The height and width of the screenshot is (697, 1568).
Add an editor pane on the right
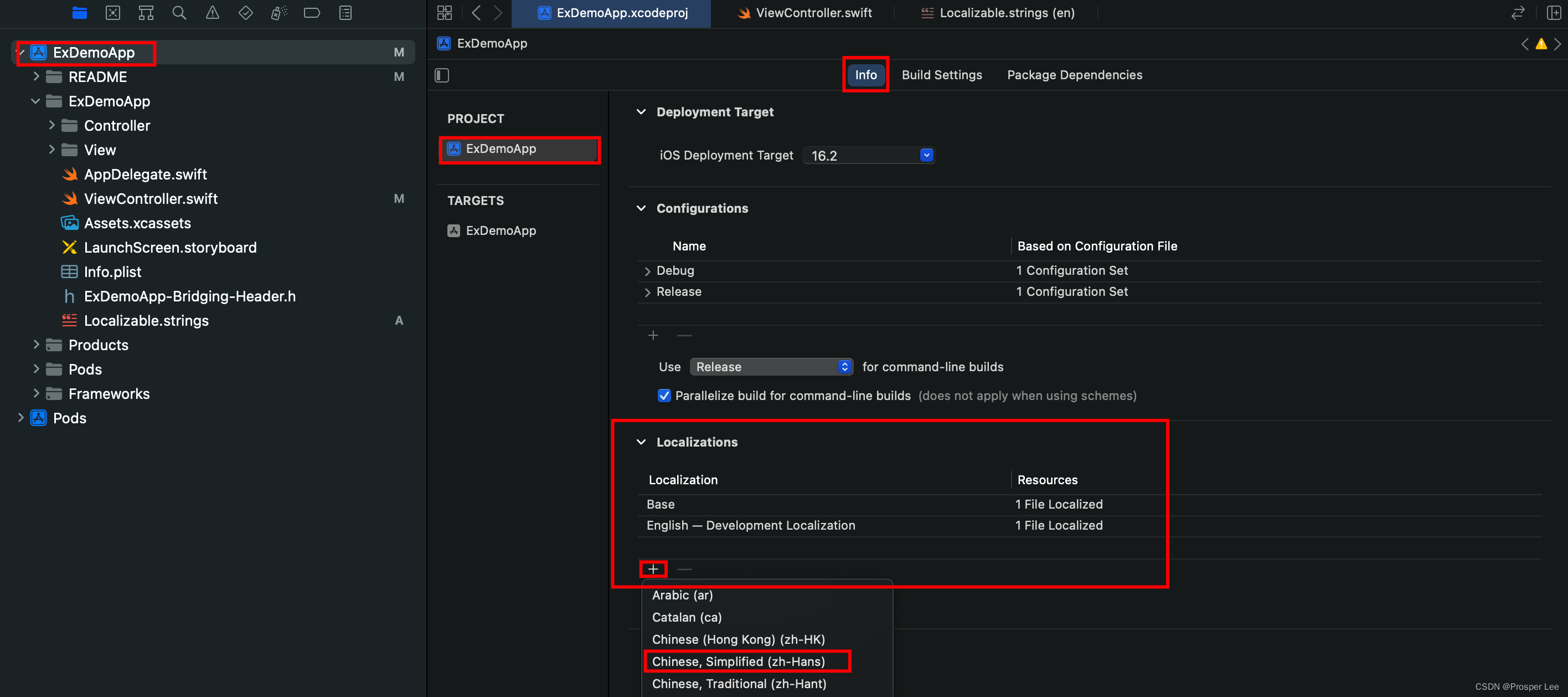pos(1554,13)
